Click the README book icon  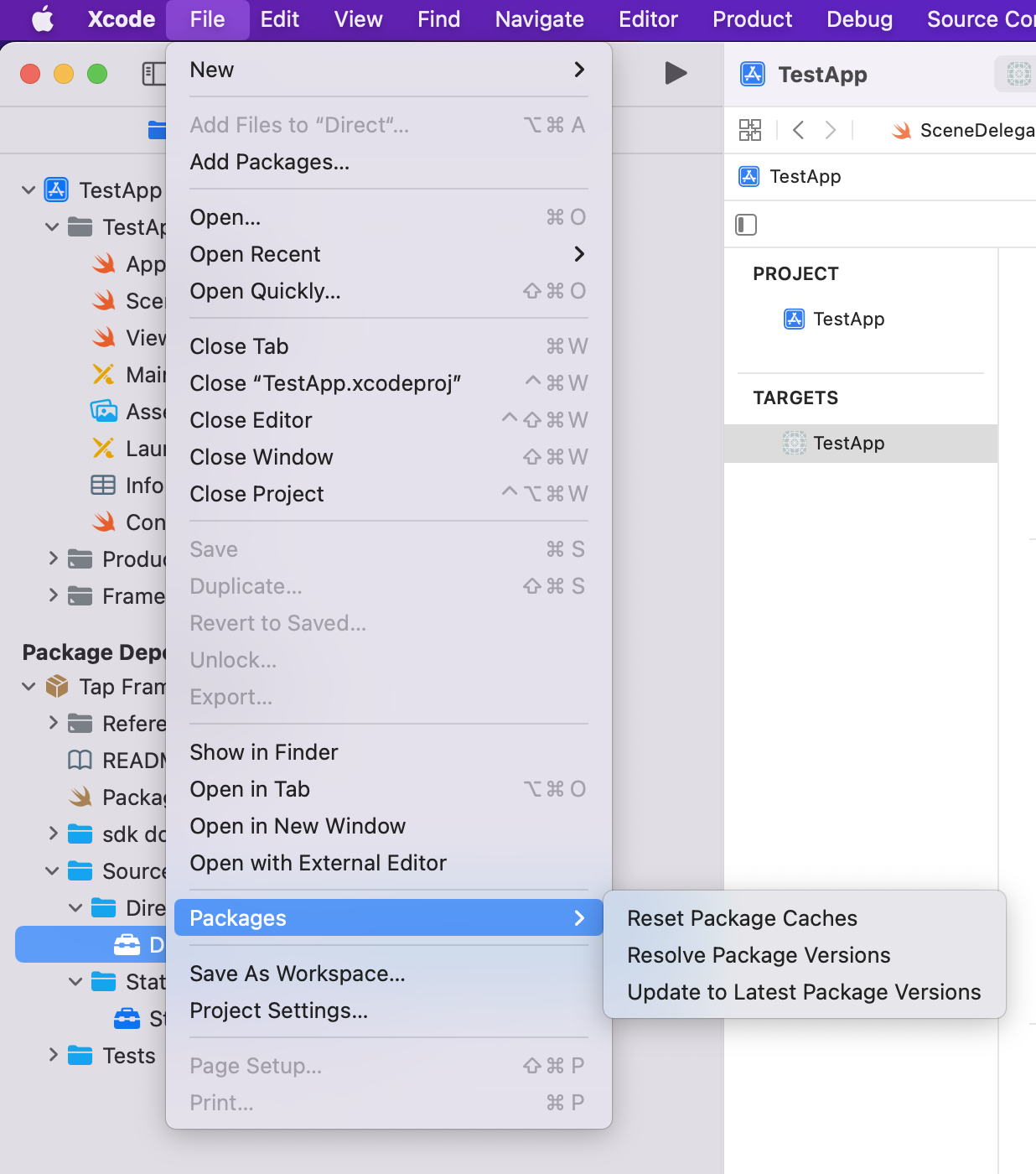tap(80, 760)
